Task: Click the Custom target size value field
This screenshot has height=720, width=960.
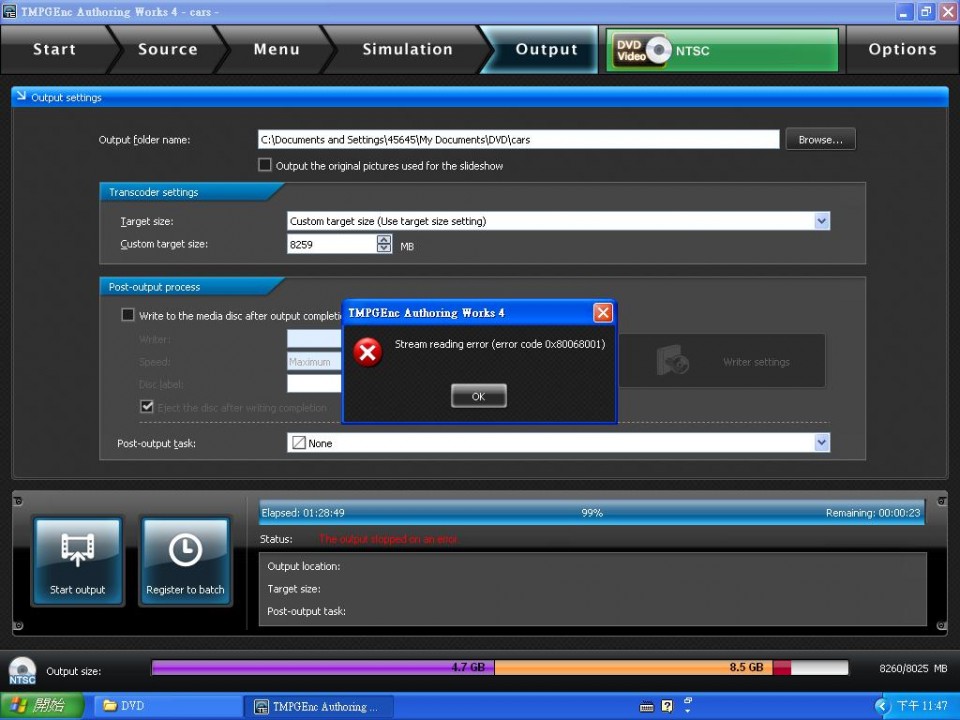Action: 332,244
